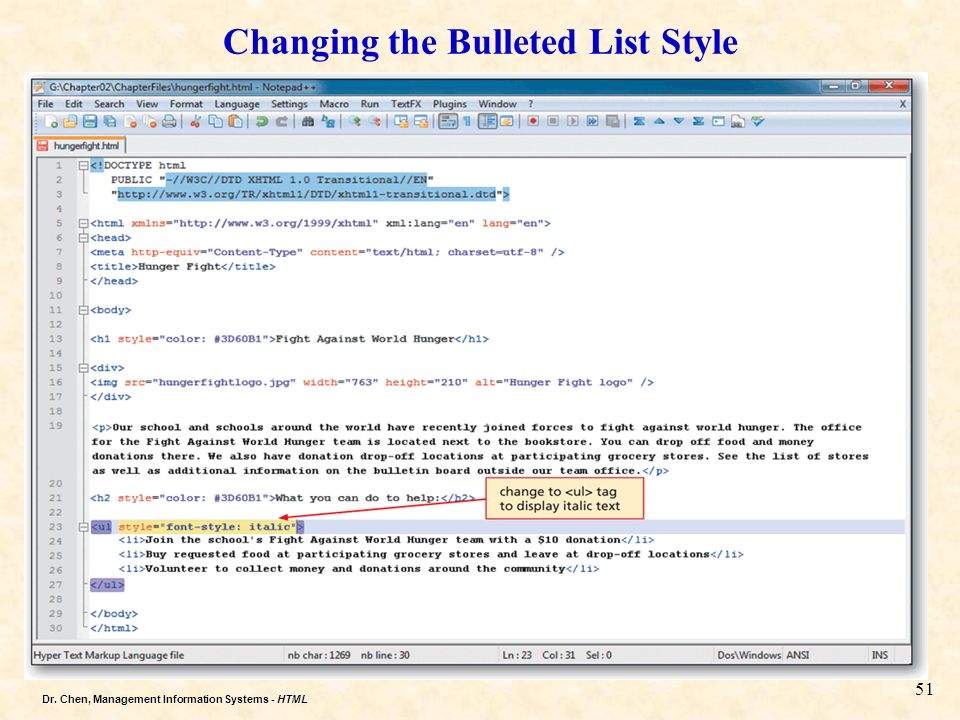Viewport: 960px width, 720px height.
Task: Collapse the div fold marker on line 15
Action: pyautogui.click(x=83, y=368)
